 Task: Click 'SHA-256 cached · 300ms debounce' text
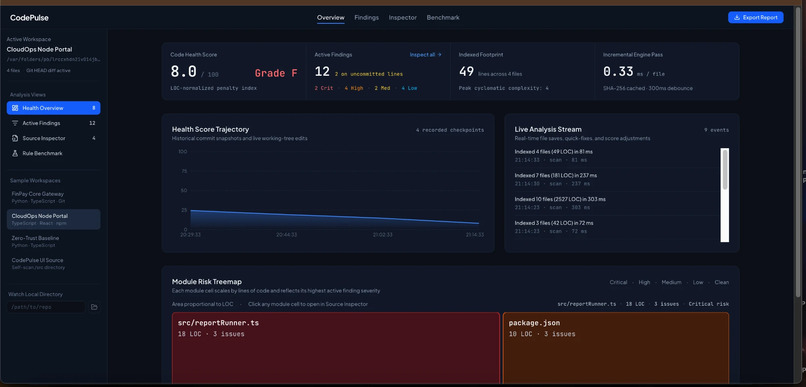click(x=648, y=88)
